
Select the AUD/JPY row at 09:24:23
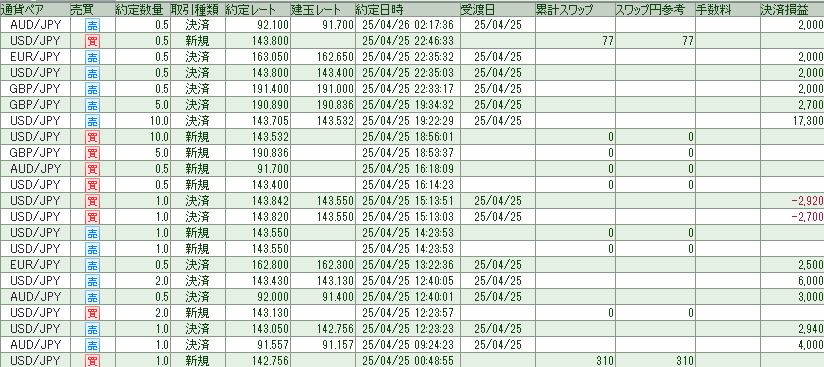(x=412, y=345)
